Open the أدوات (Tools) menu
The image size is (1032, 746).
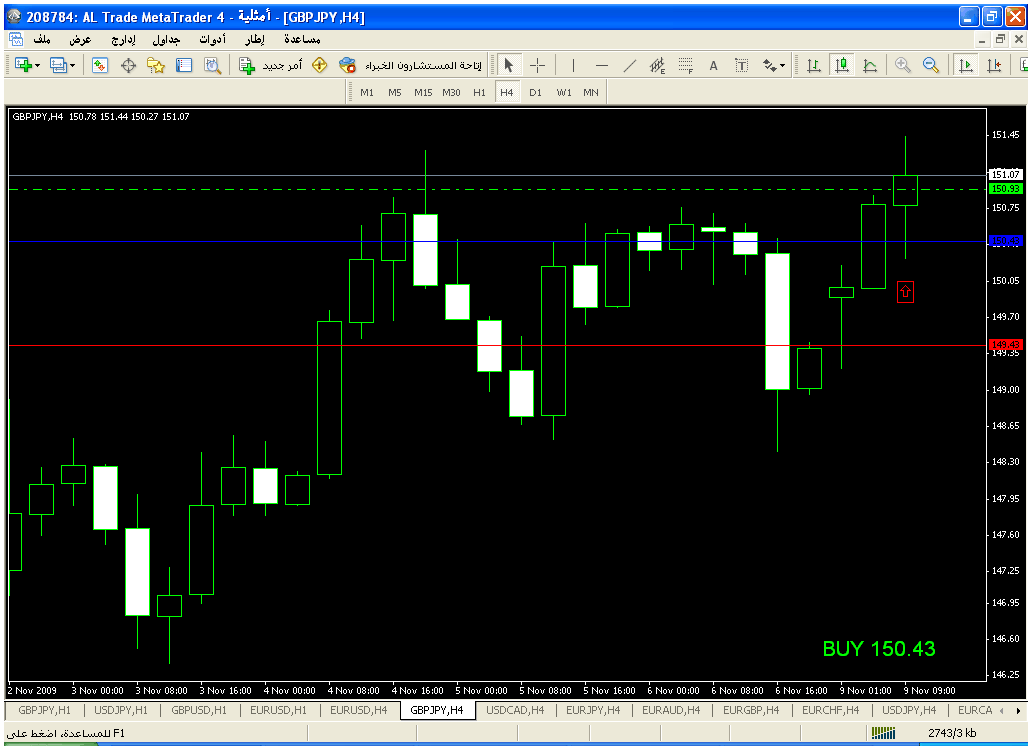tap(211, 39)
